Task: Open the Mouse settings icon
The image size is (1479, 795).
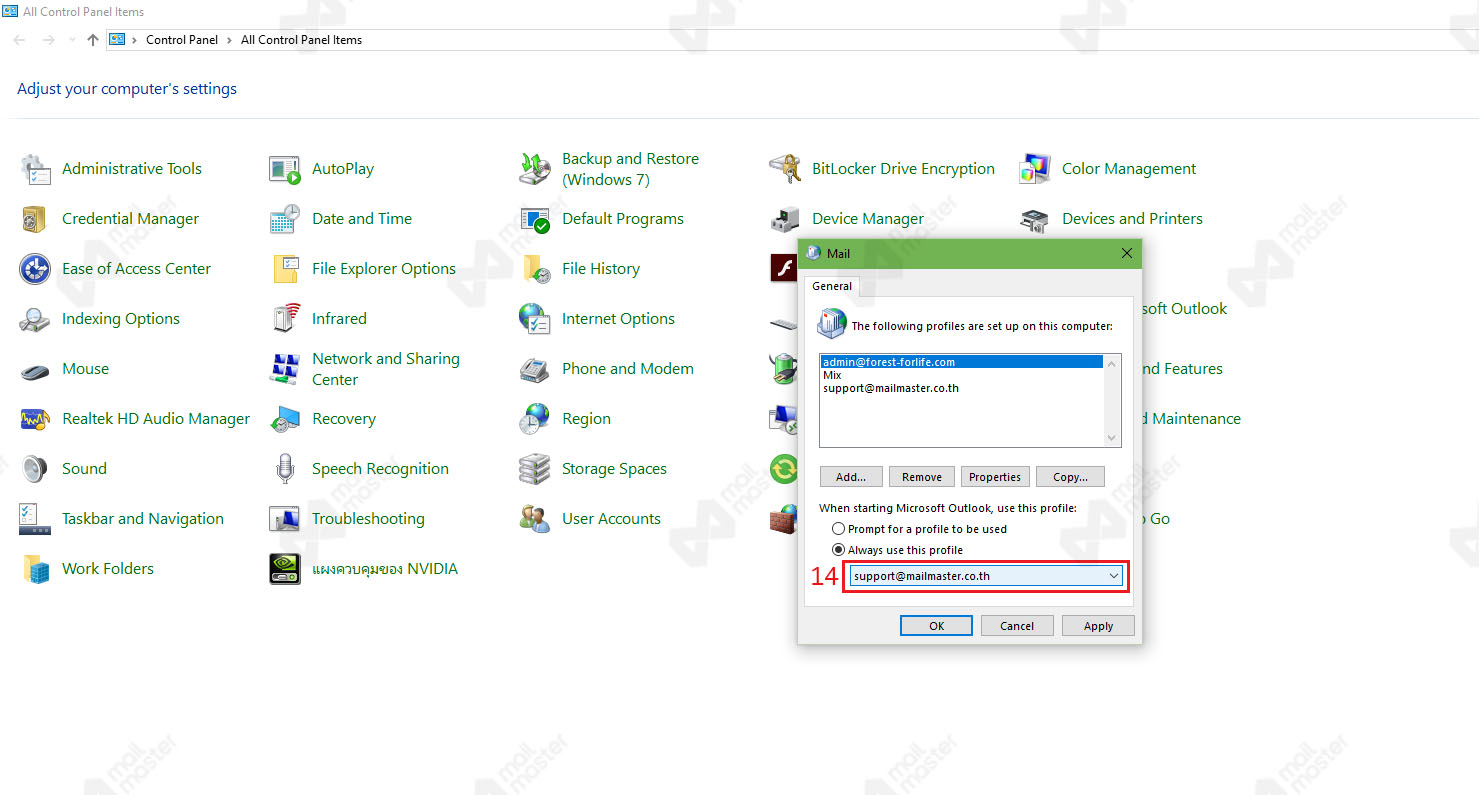Action: coord(35,370)
